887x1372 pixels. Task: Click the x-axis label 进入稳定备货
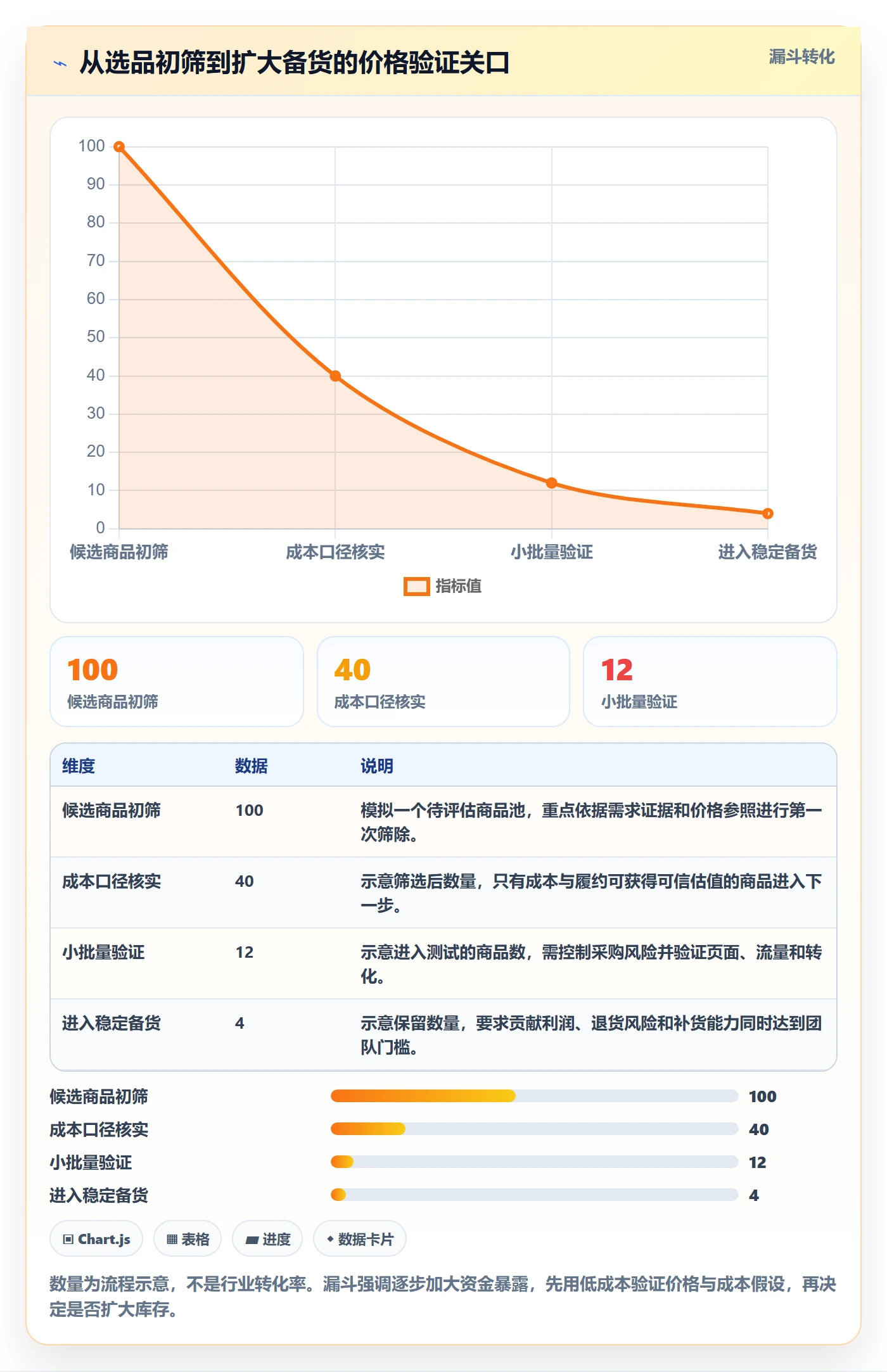(x=767, y=552)
